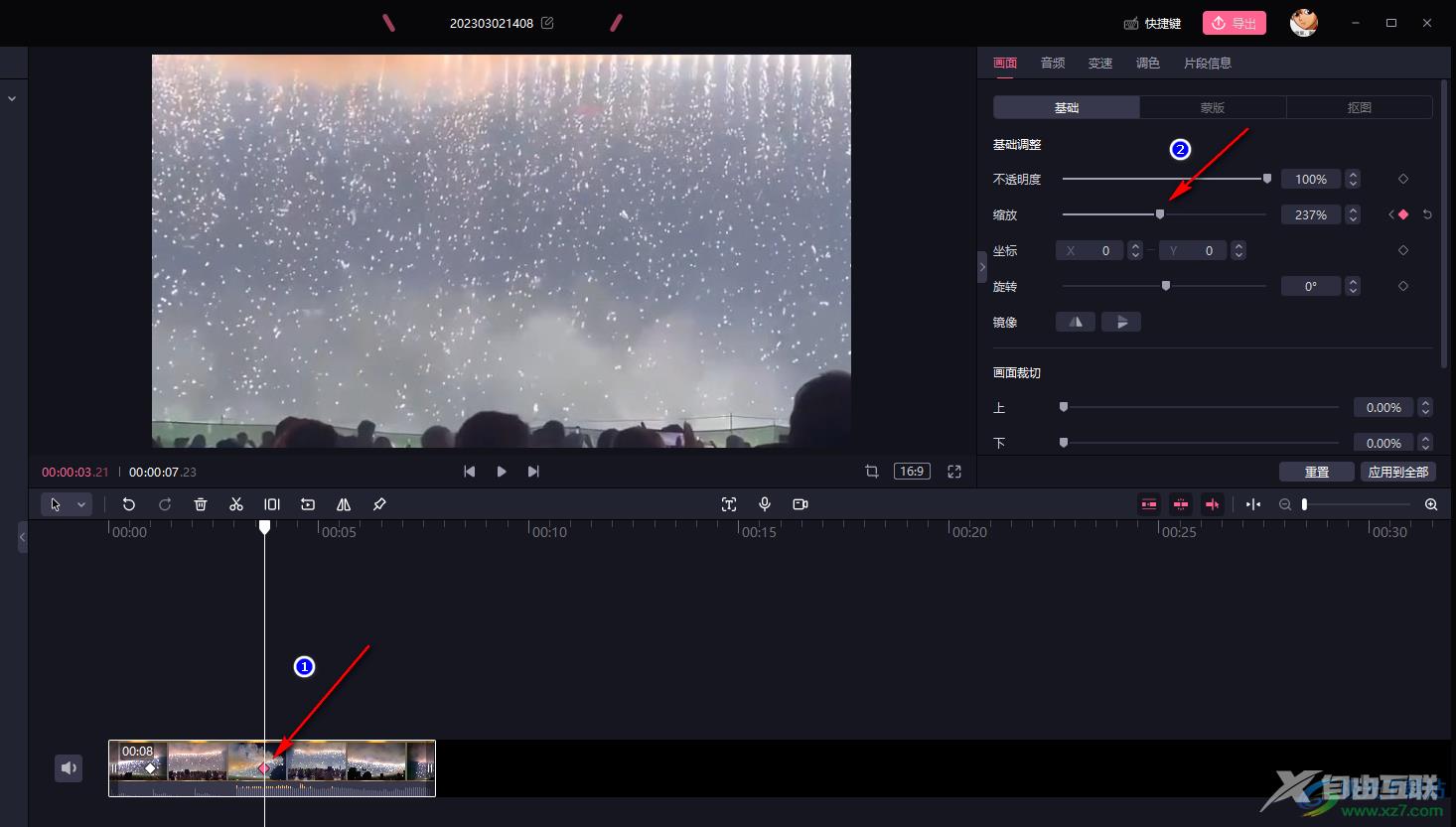Flip the image horizontally in 镜像
Screen dimensions: 1456x827
pos(1076,322)
